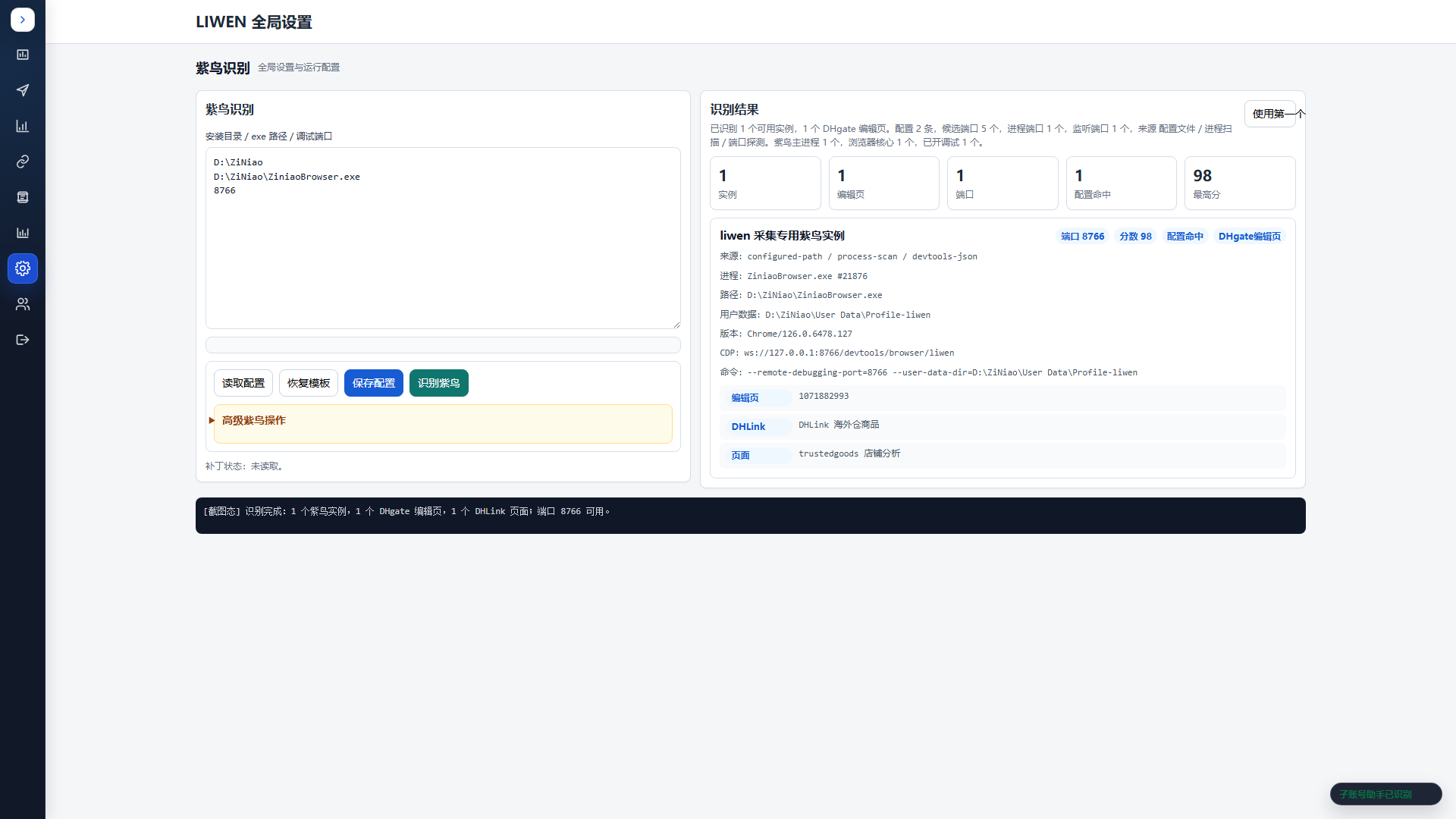The width and height of the screenshot is (1456, 819).
Task: Click the 读取配置 button
Action: click(243, 383)
